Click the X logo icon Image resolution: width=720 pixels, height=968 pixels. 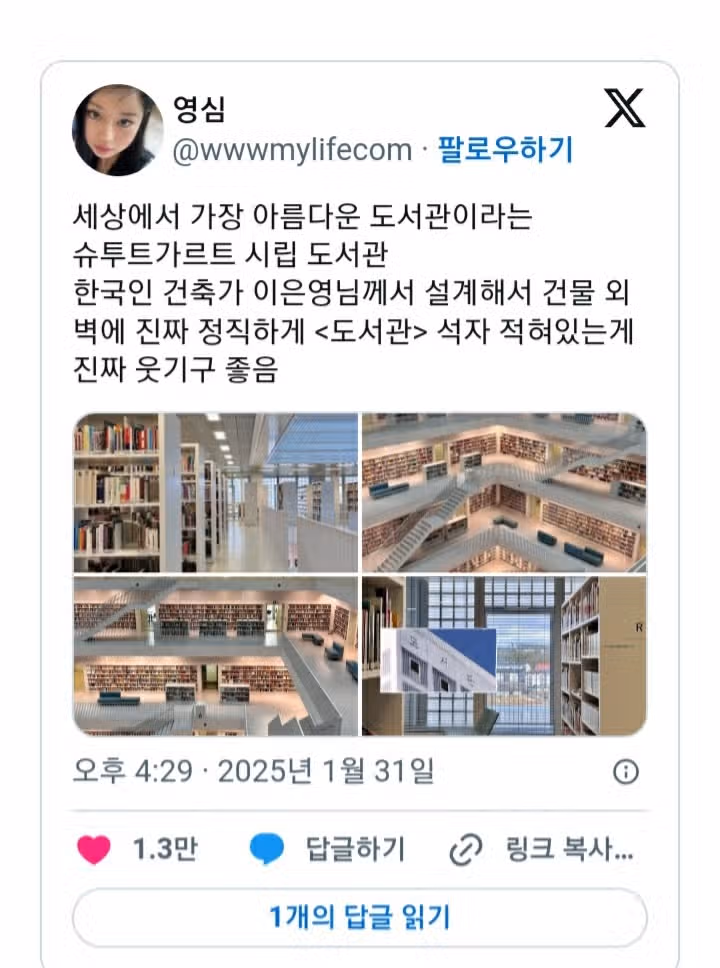tap(624, 108)
